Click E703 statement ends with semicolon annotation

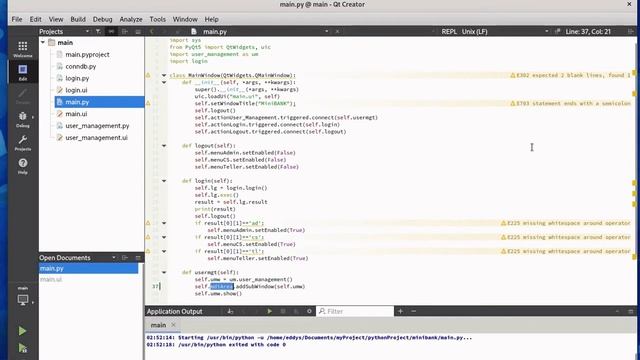point(571,103)
